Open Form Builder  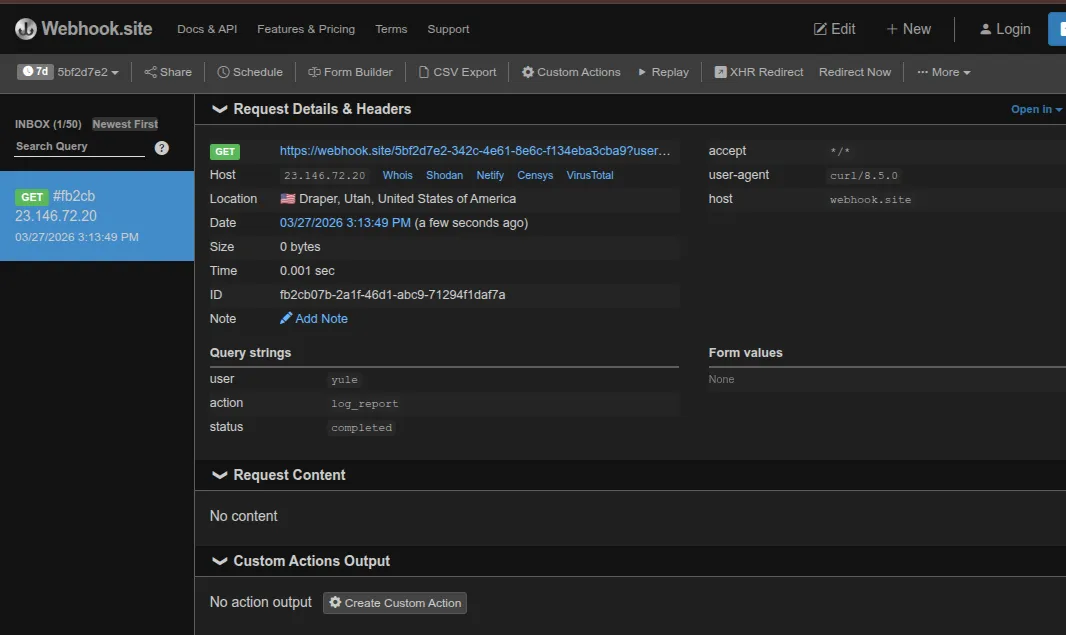pyautogui.click(x=350, y=72)
